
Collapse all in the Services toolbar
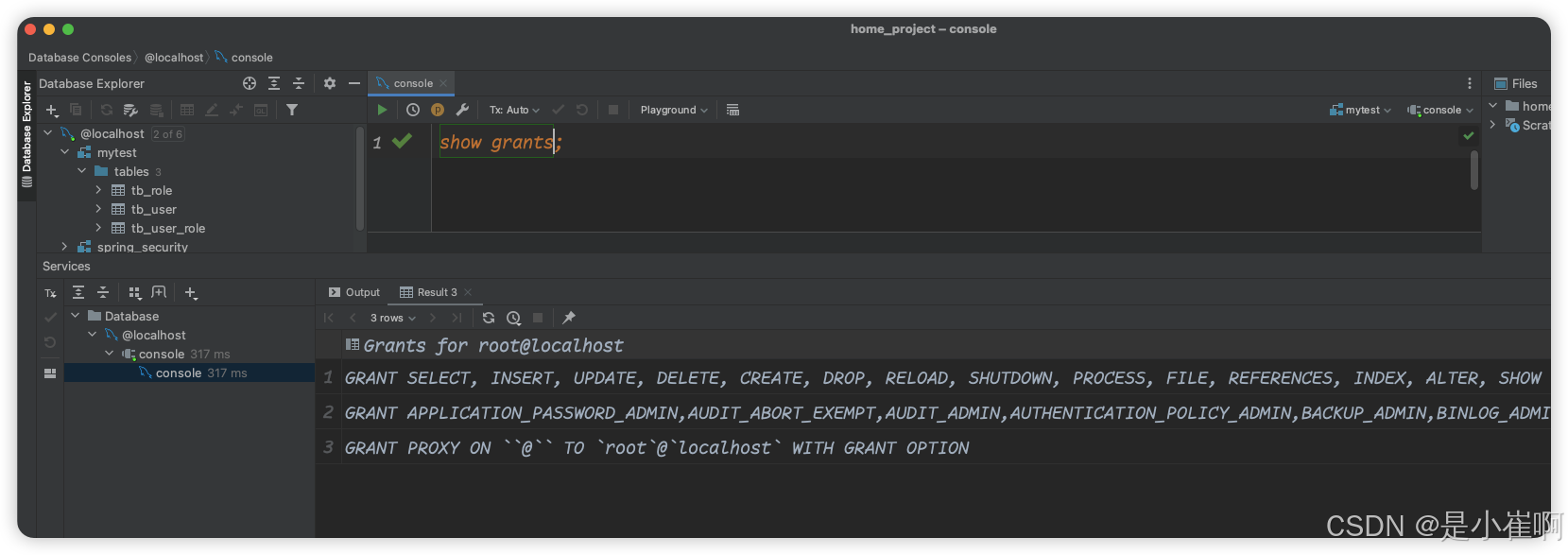click(103, 293)
